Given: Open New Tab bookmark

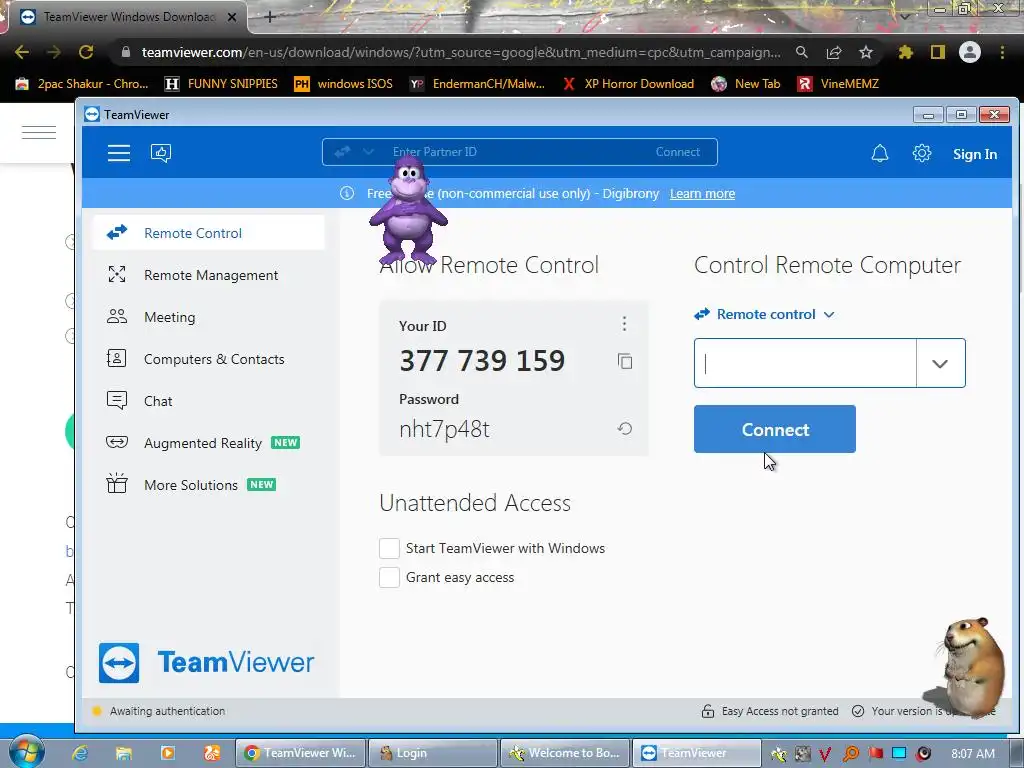Looking at the screenshot, I should pos(746,84).
